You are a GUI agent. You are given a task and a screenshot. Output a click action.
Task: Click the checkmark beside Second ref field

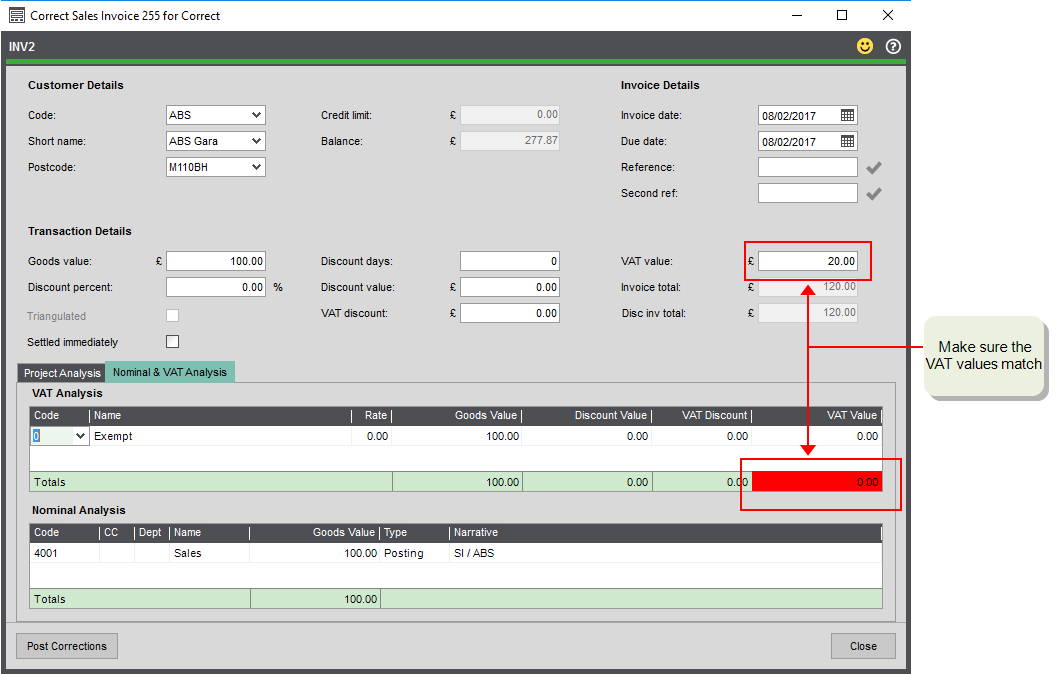(x=874, y=194)
